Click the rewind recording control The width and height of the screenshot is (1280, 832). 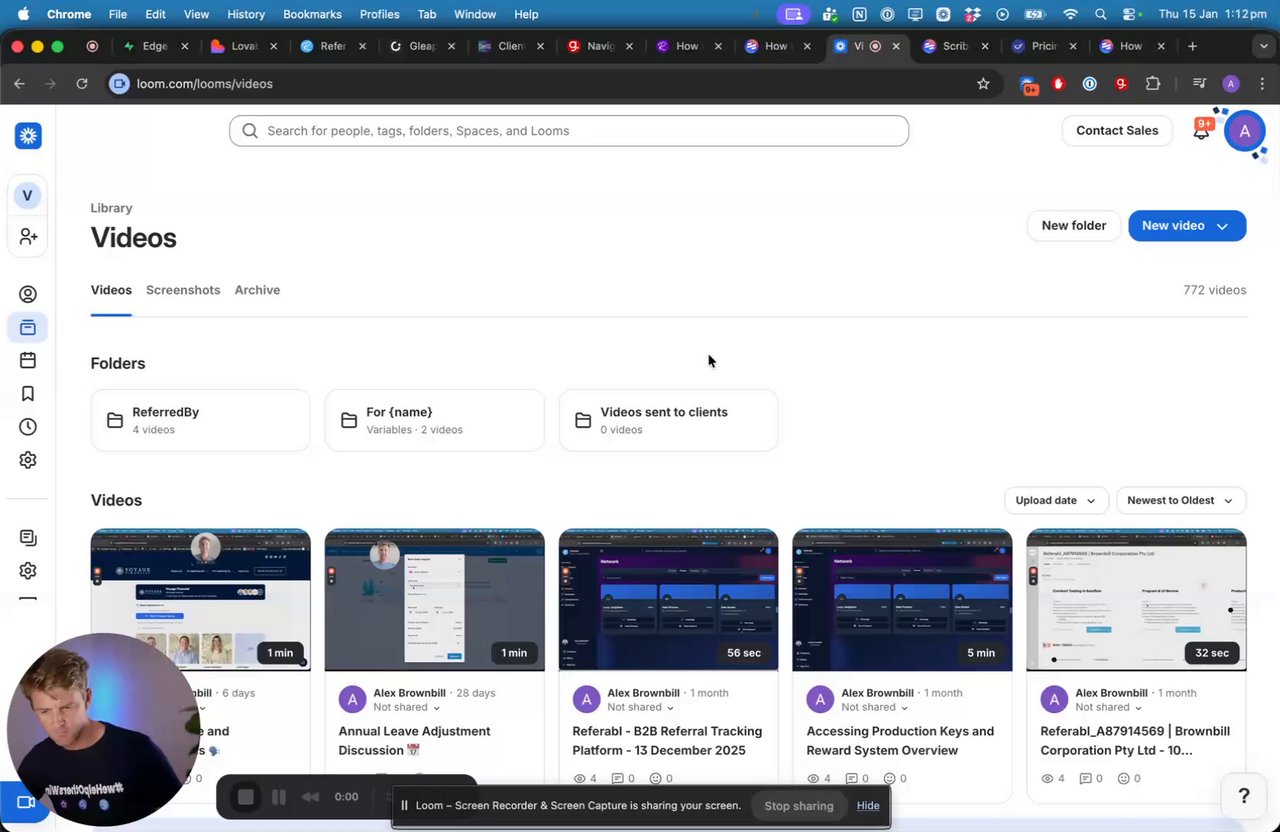pyautogui.click(x=311, y=797)
